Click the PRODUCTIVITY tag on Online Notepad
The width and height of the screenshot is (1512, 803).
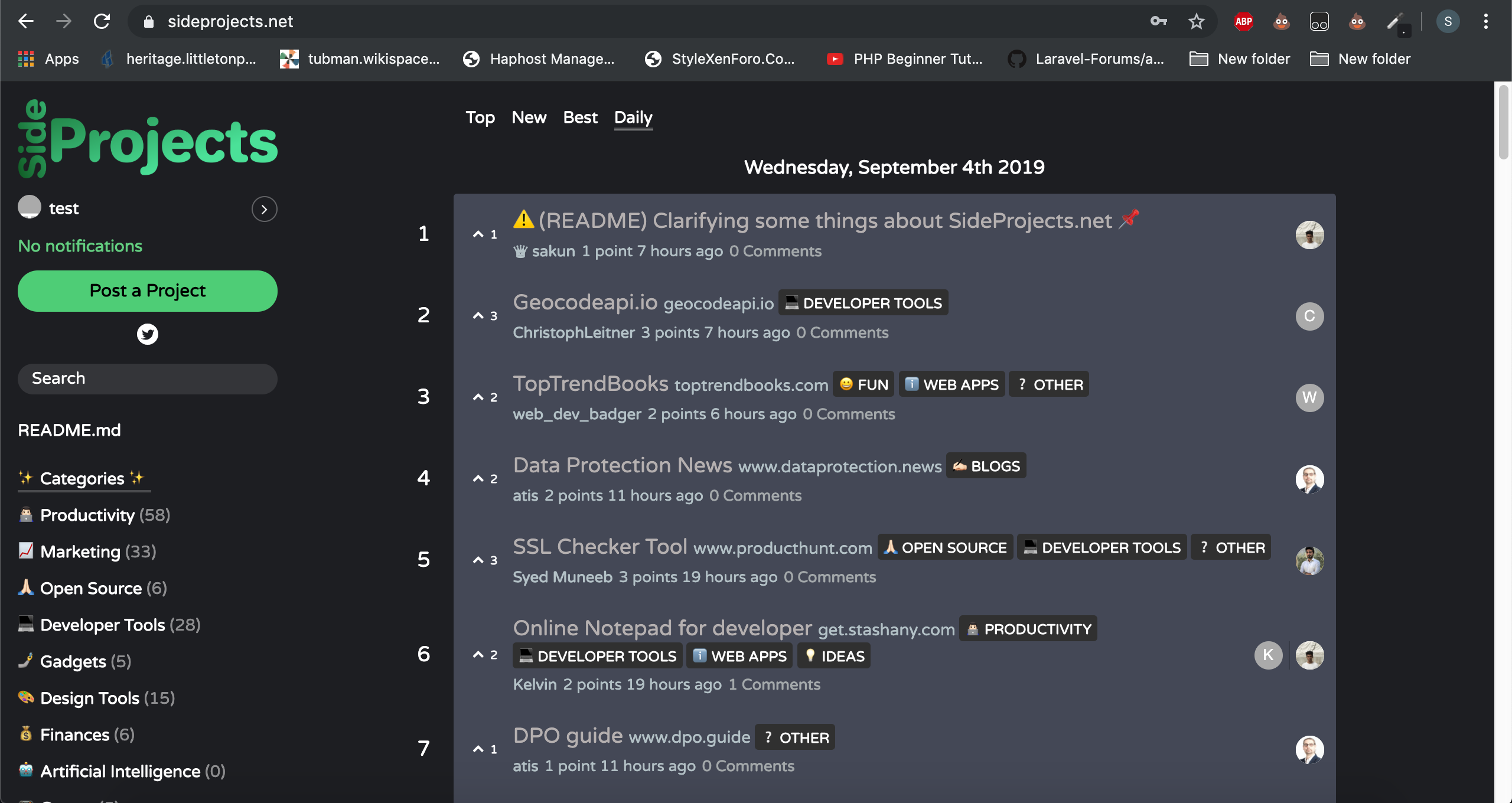(x=1028, y=629)
